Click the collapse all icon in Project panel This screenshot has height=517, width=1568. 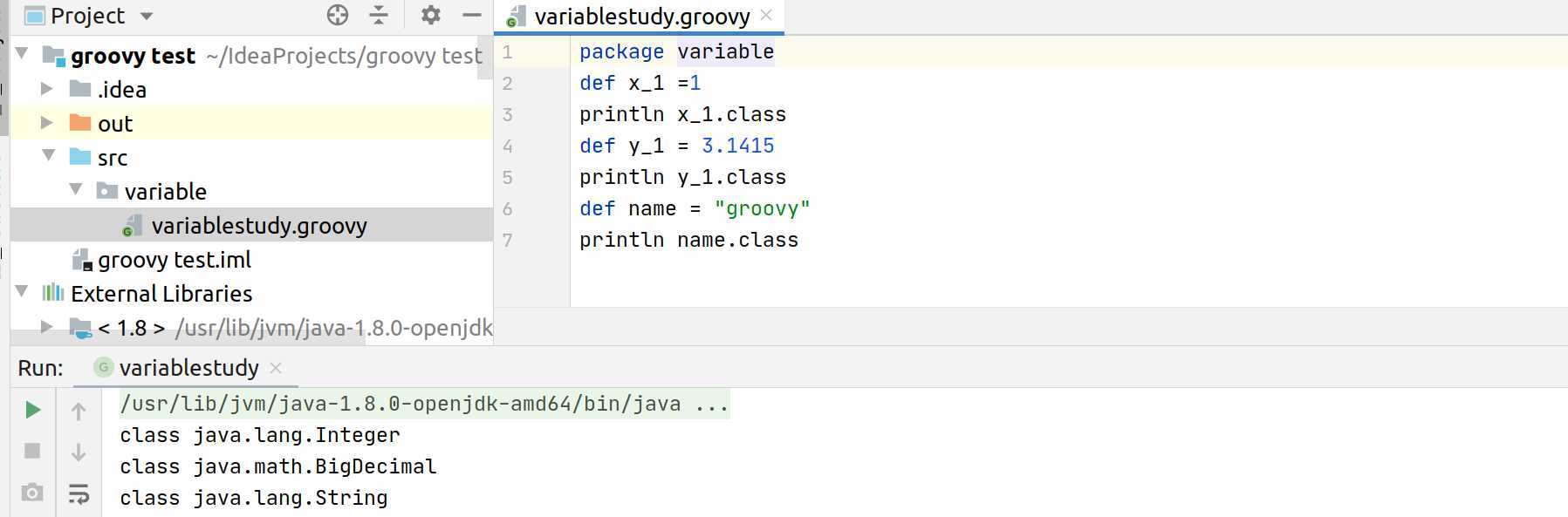pos(379,15)
